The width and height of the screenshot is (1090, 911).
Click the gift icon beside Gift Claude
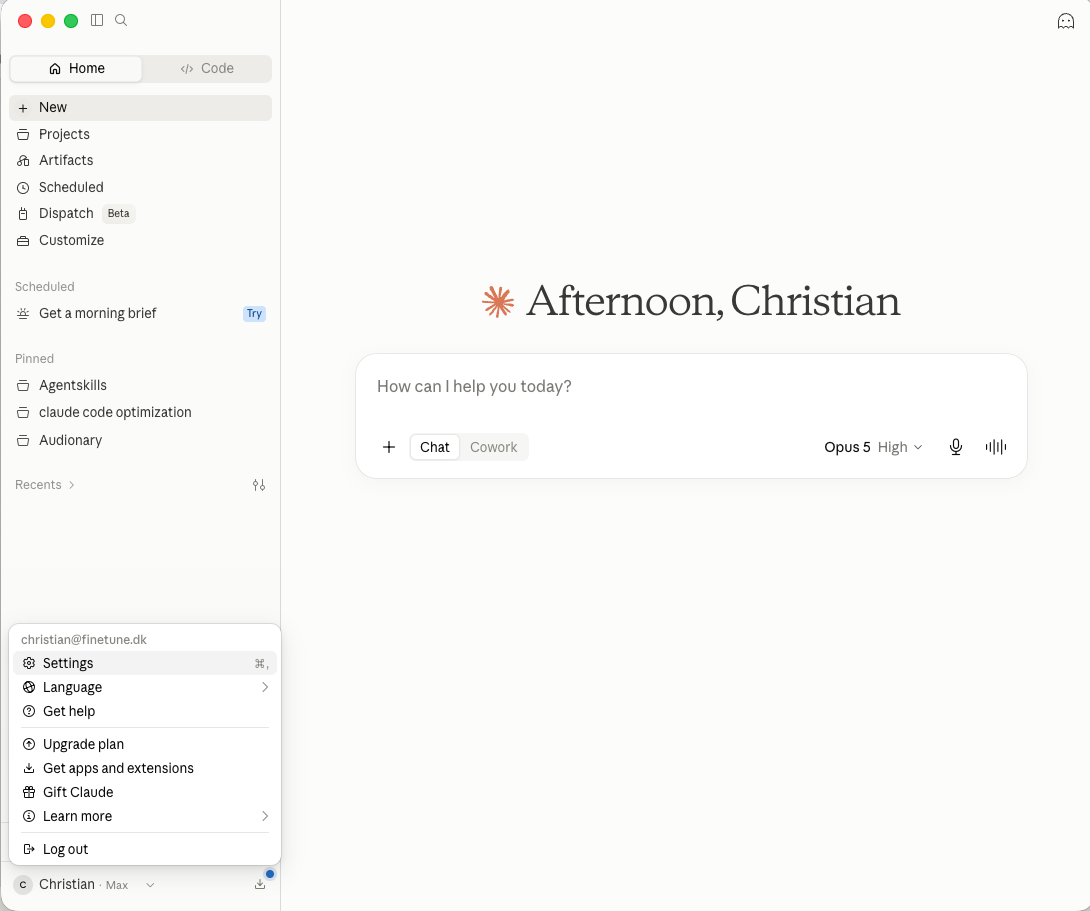(x=29, y=792)
